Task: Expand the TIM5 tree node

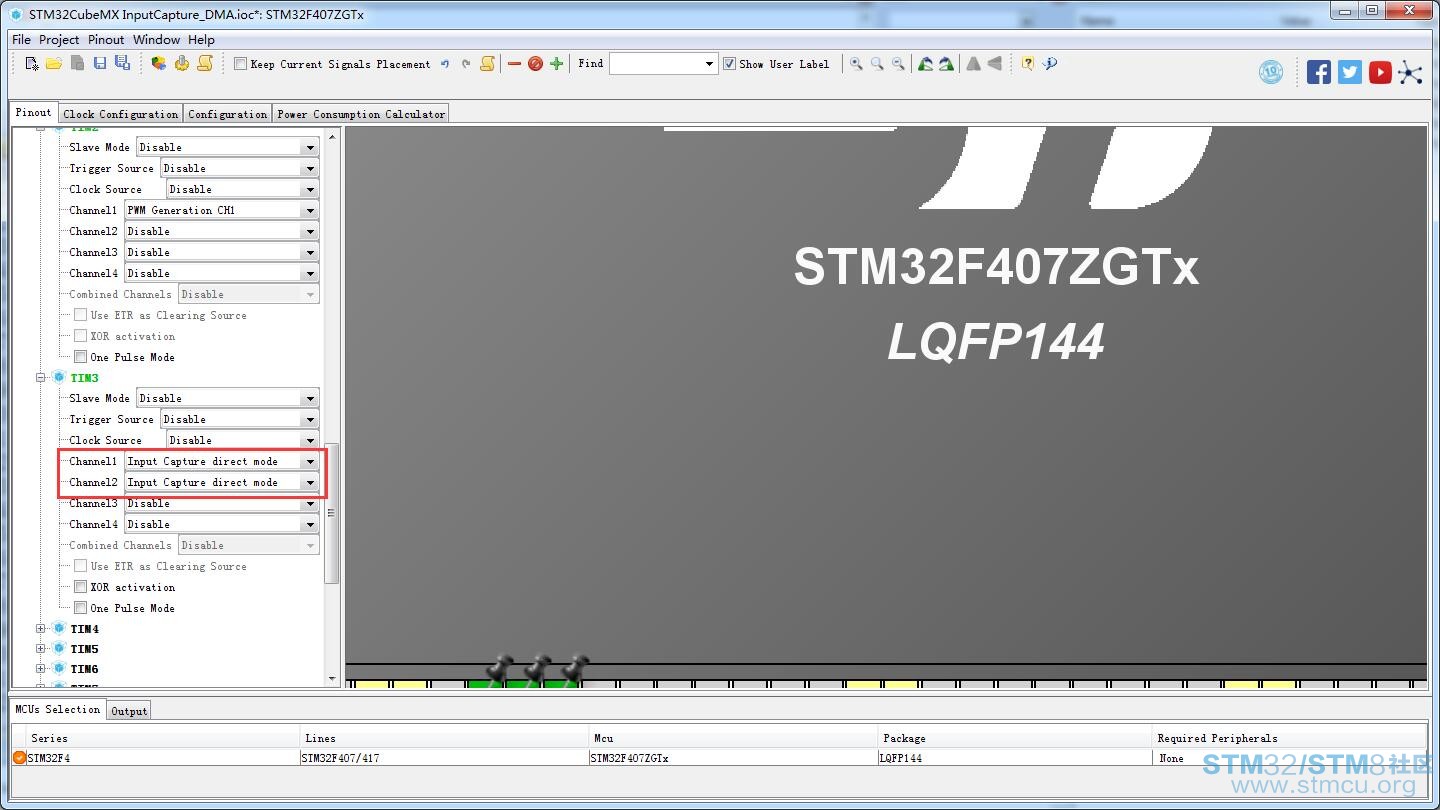Action: (41, 649)
